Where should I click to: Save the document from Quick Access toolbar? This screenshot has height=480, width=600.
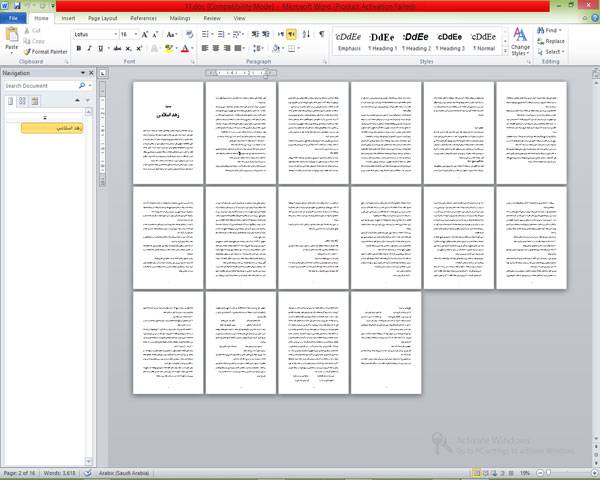click(17, 6)
